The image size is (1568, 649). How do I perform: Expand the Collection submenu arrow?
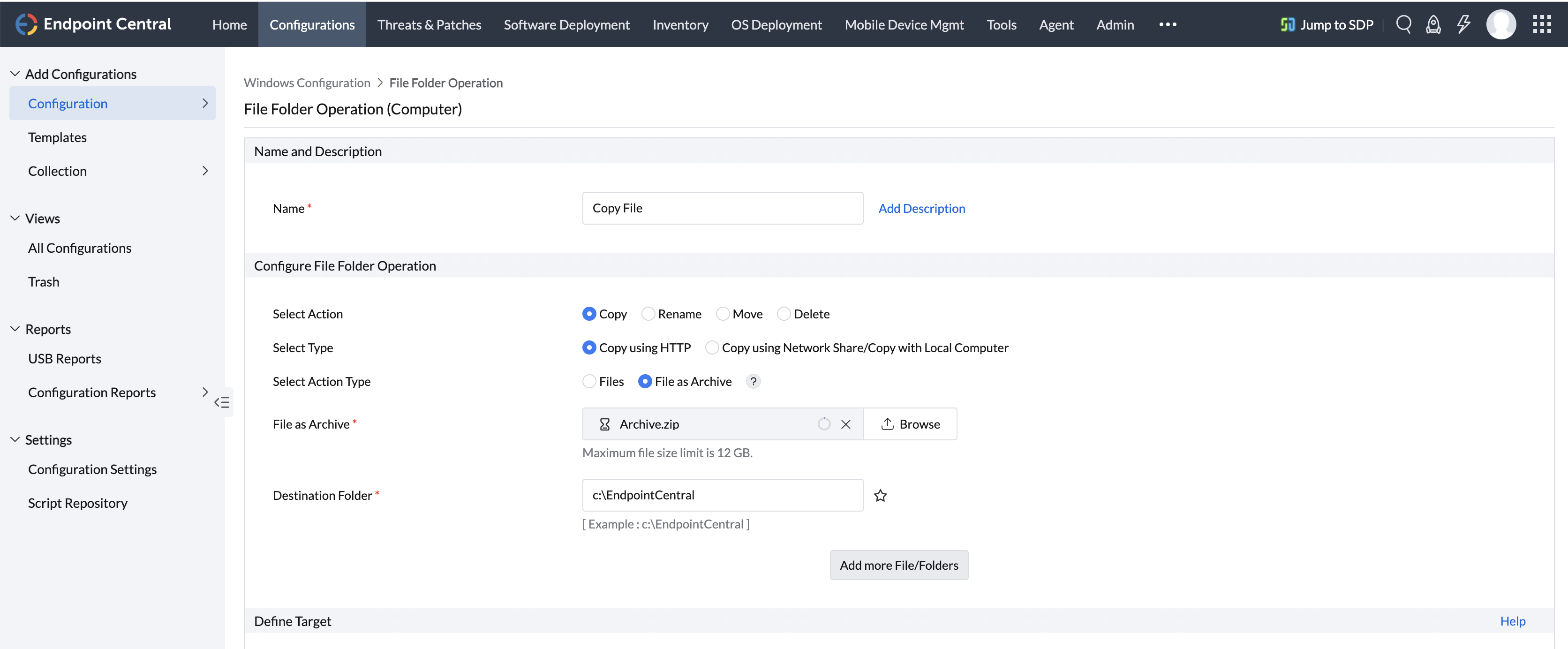pos(204,171)
